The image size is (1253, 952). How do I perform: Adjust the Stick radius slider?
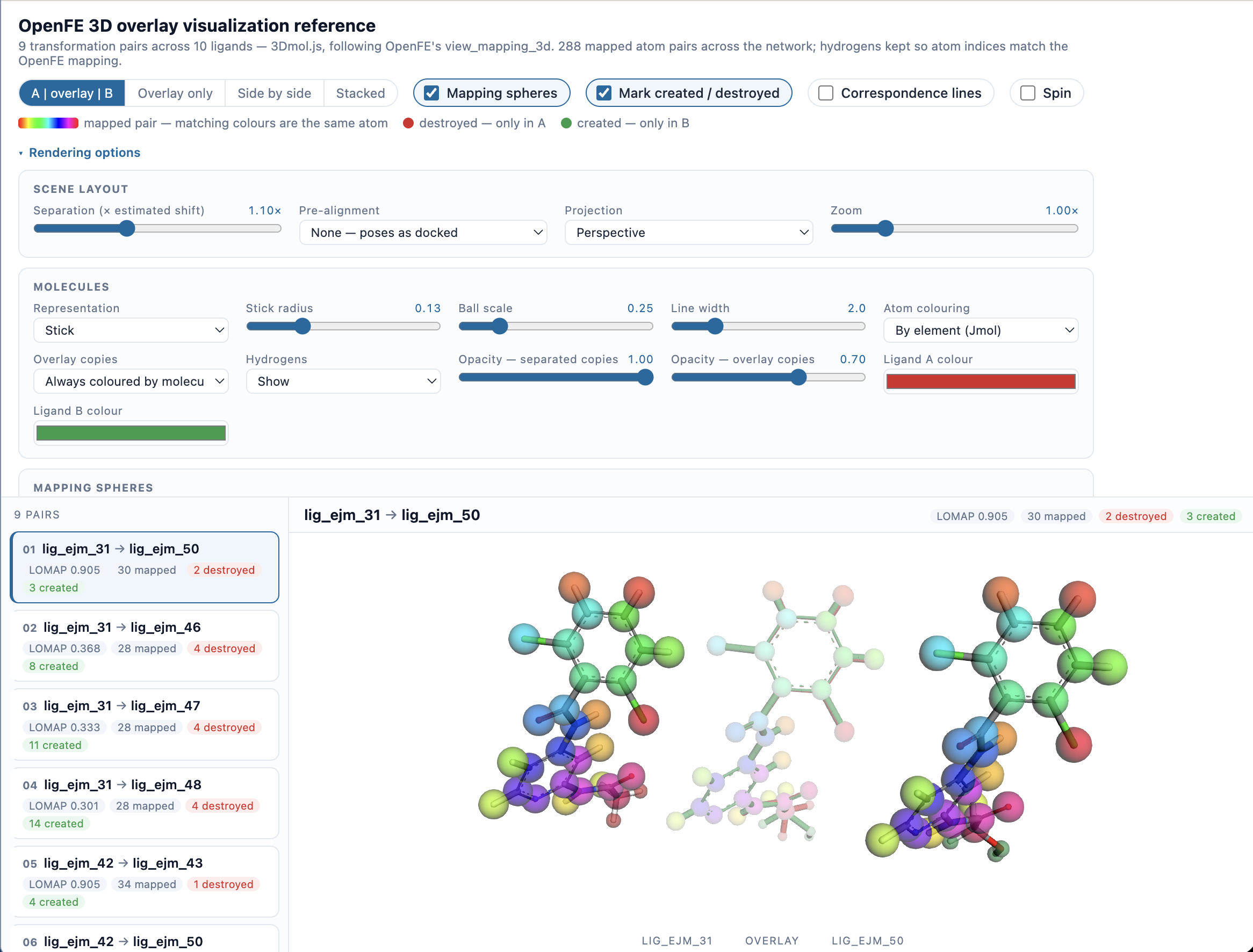point(343,327)
